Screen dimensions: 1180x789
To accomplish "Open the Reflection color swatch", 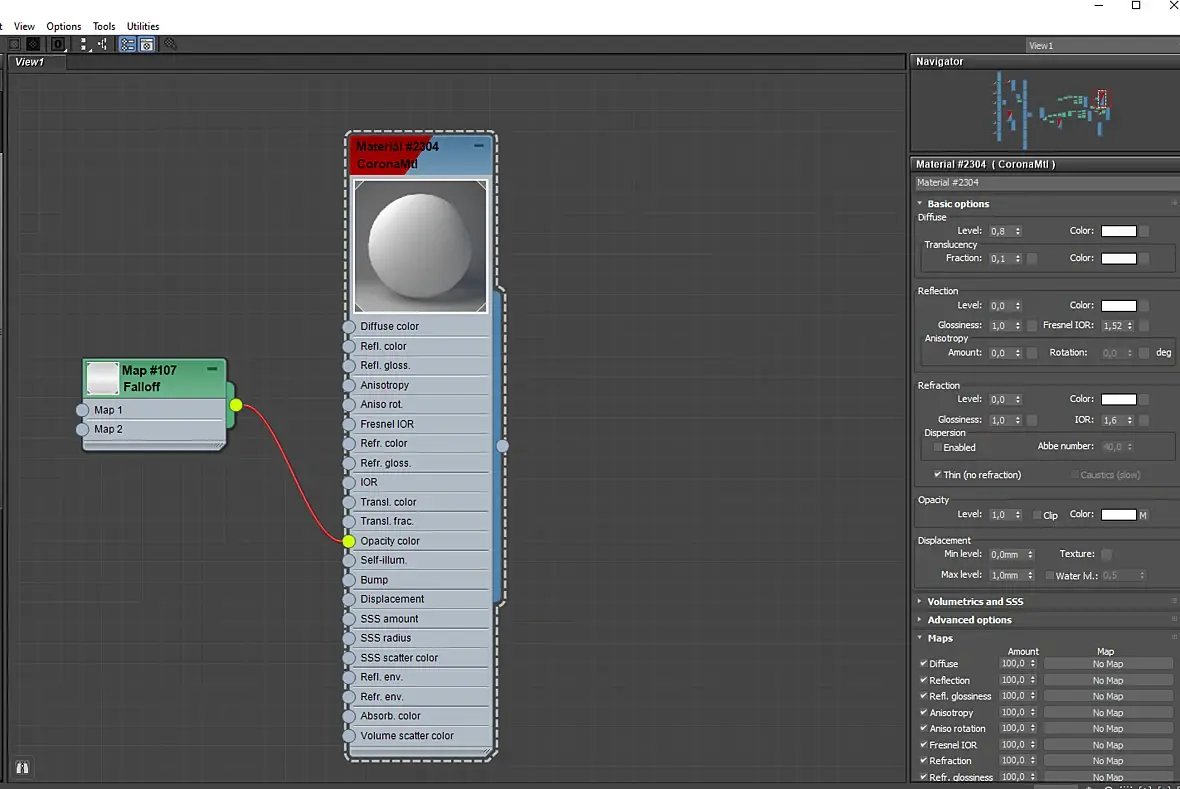I will click(x=1118, y=306).
